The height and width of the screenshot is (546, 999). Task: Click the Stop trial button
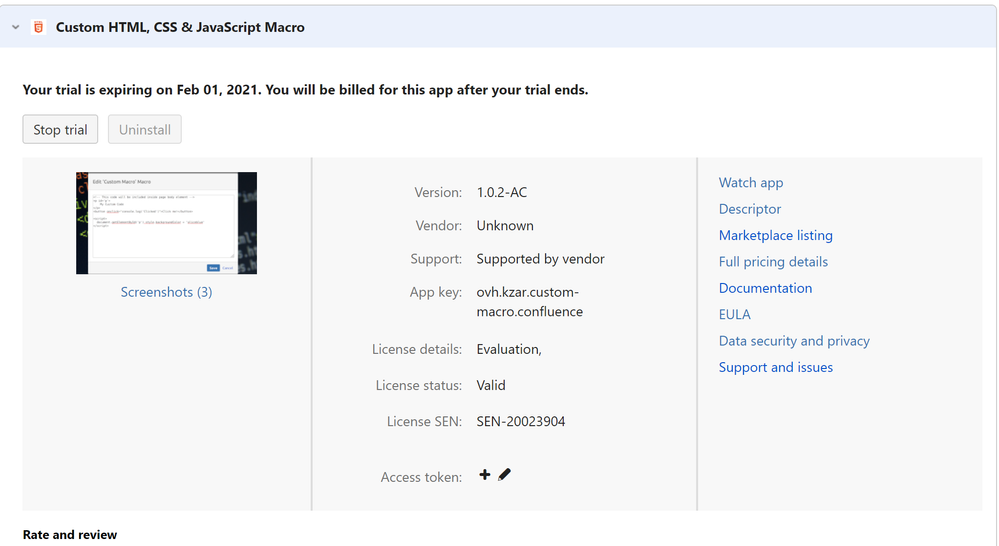click(x=61, y=129)
